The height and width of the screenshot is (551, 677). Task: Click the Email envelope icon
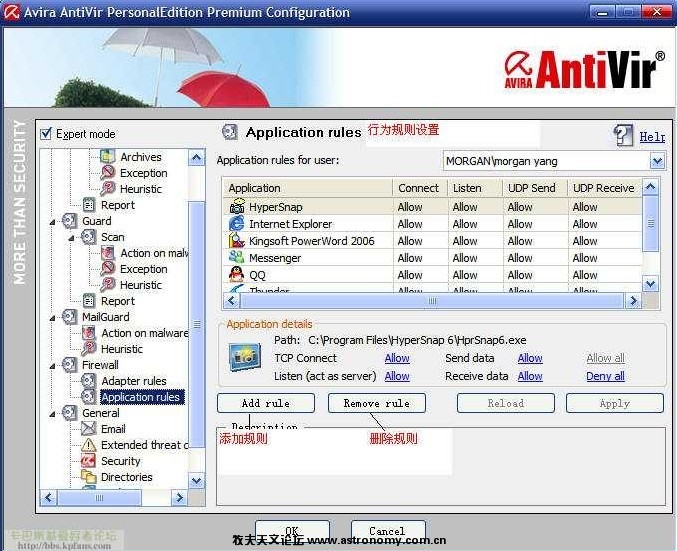89,428
